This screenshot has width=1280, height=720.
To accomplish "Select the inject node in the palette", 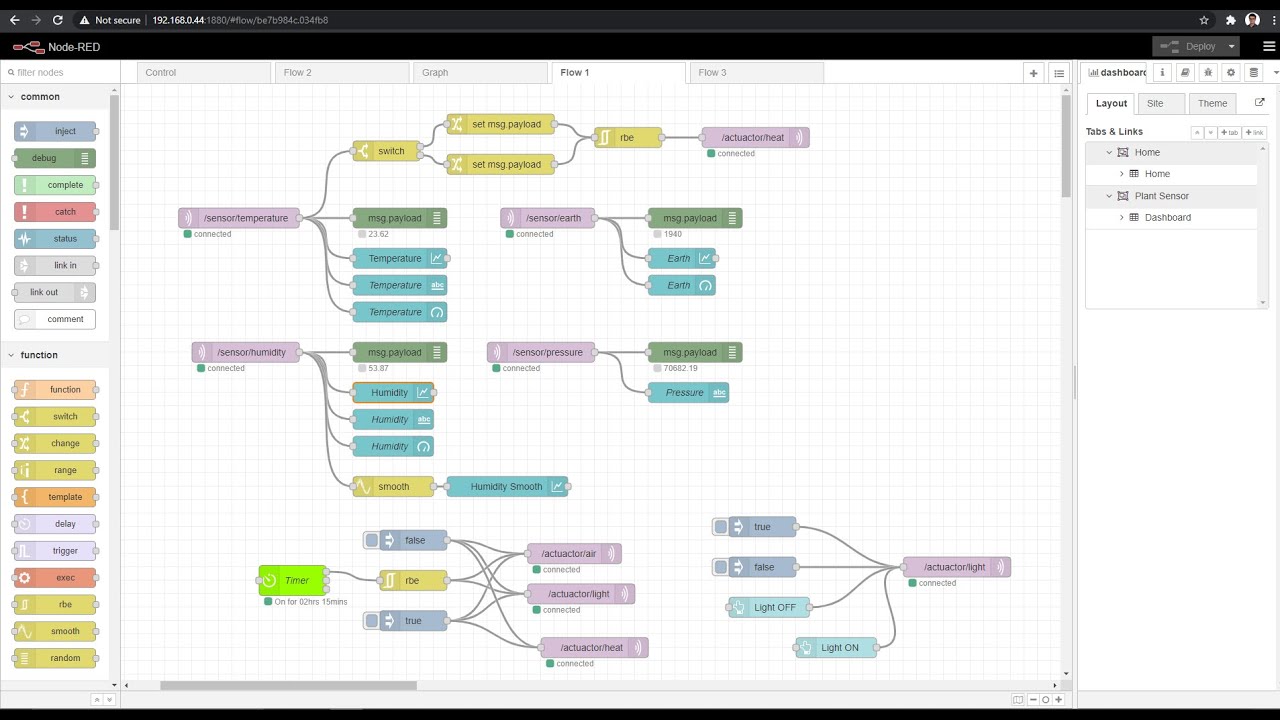I will click(56, 131).
